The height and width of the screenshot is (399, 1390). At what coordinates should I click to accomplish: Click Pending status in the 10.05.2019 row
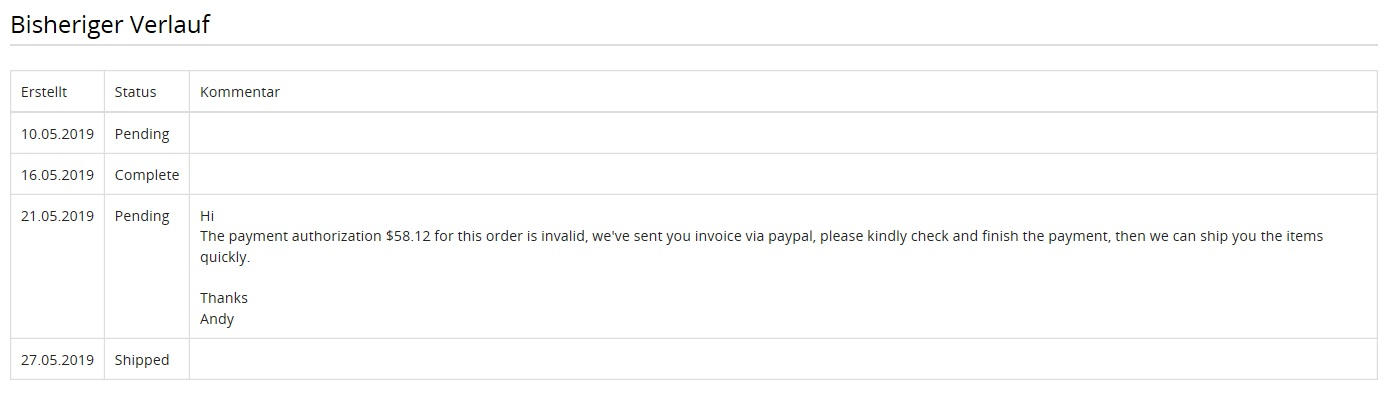pyautogui.click(x=142, y=133)
